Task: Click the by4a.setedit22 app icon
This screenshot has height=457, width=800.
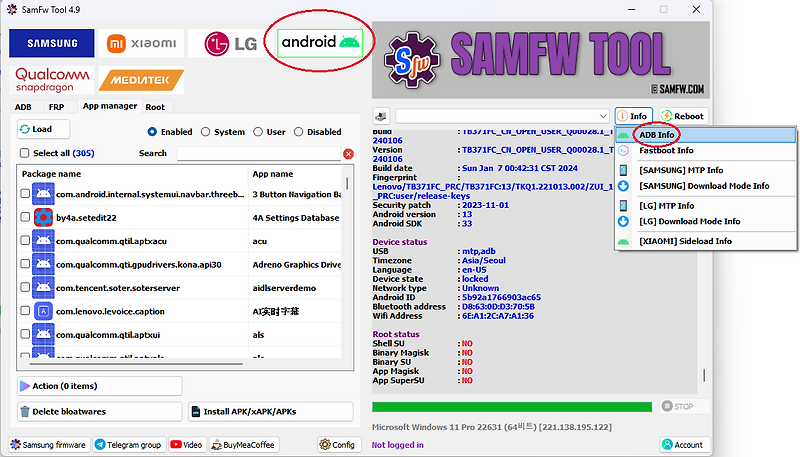Action: pos(43,217)
